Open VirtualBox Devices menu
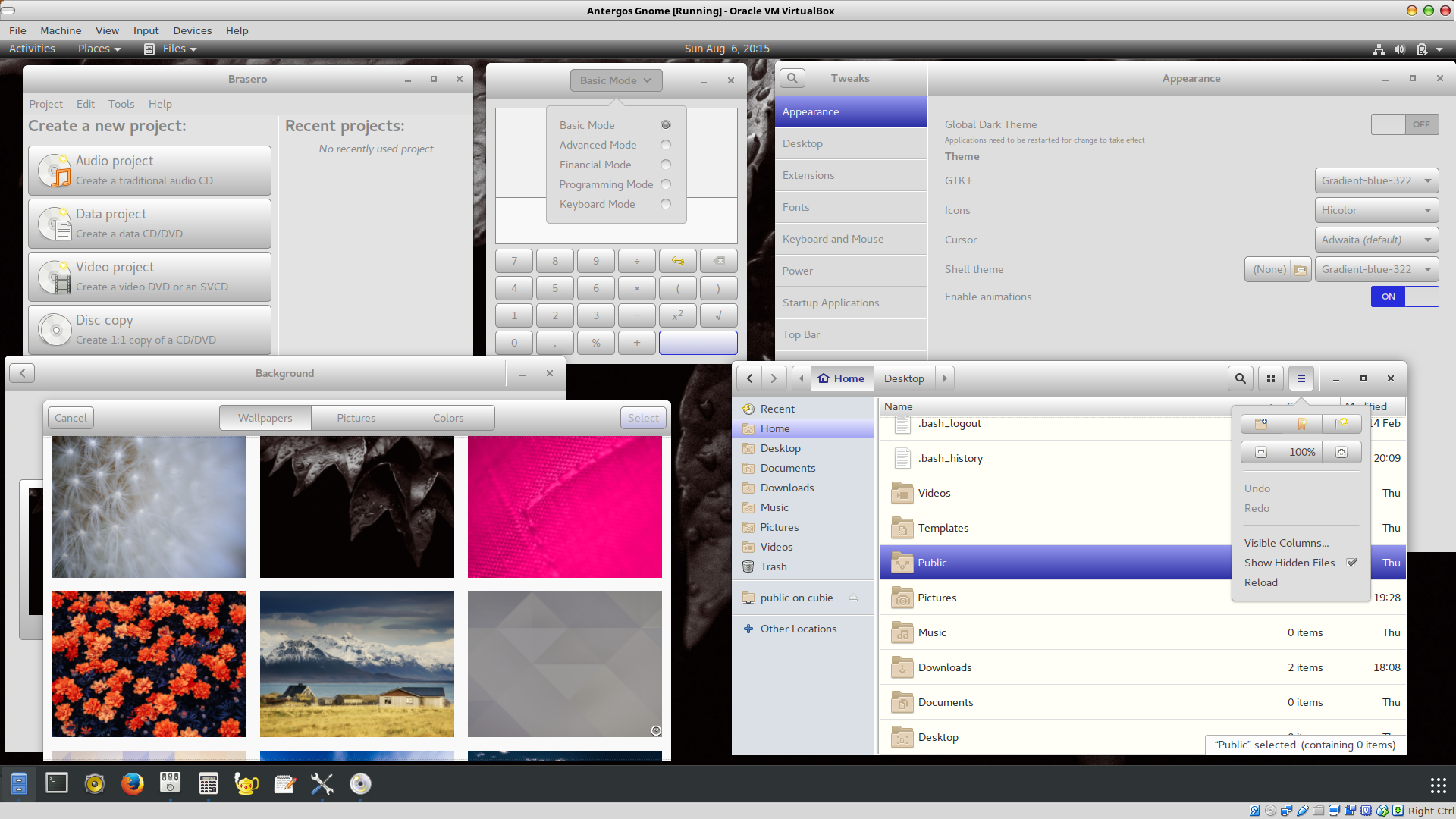Screen dimensions: 1456x819 [192, 30]
